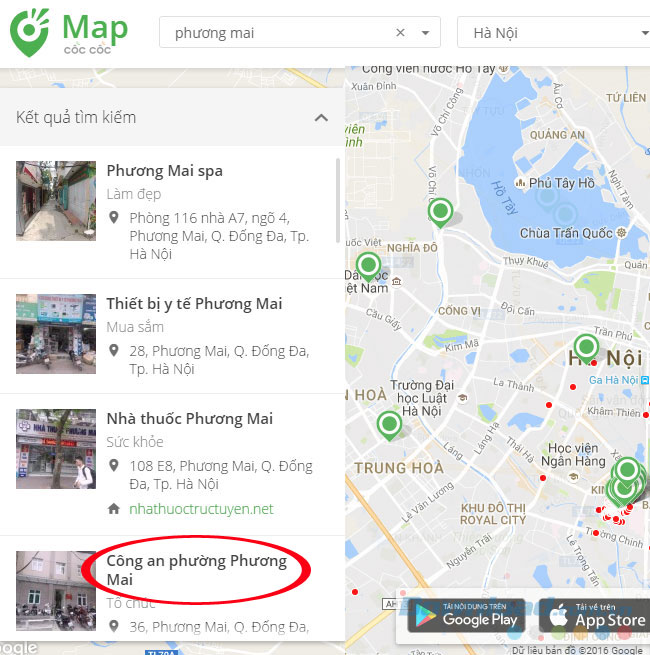Screen dimensions: 650x655
Task: Click green marker near Nghĩa Đô
Action: click(x=368, y=266)
